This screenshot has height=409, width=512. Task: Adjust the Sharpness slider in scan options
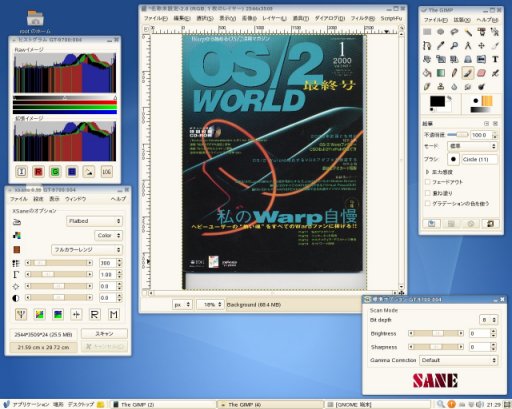tap(436, 347)
